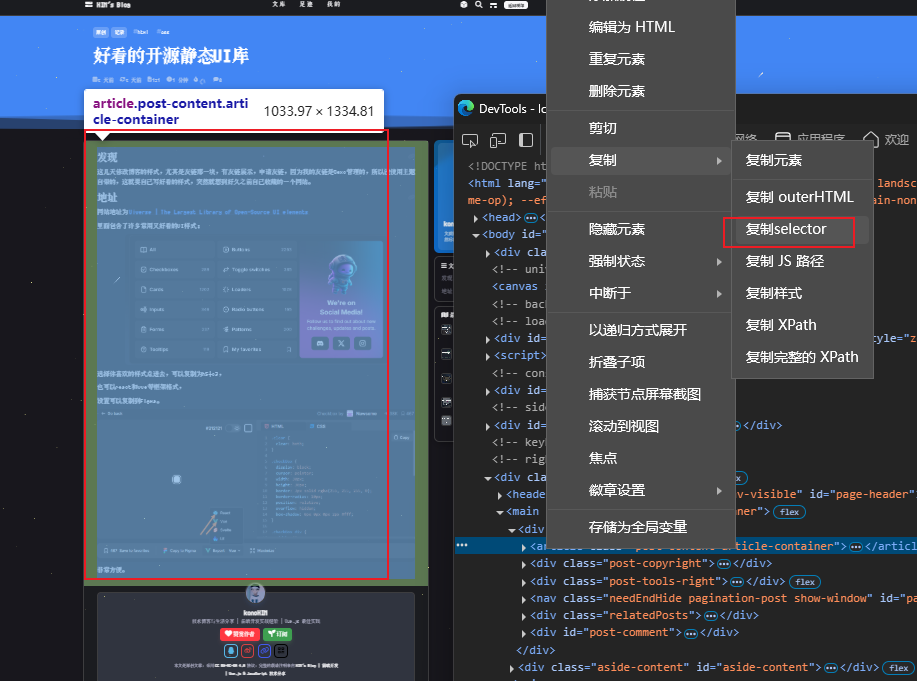Expand the relatedPosts div node
The height and width of the screenshot is (681, 917).
click(x=523, y=616)
